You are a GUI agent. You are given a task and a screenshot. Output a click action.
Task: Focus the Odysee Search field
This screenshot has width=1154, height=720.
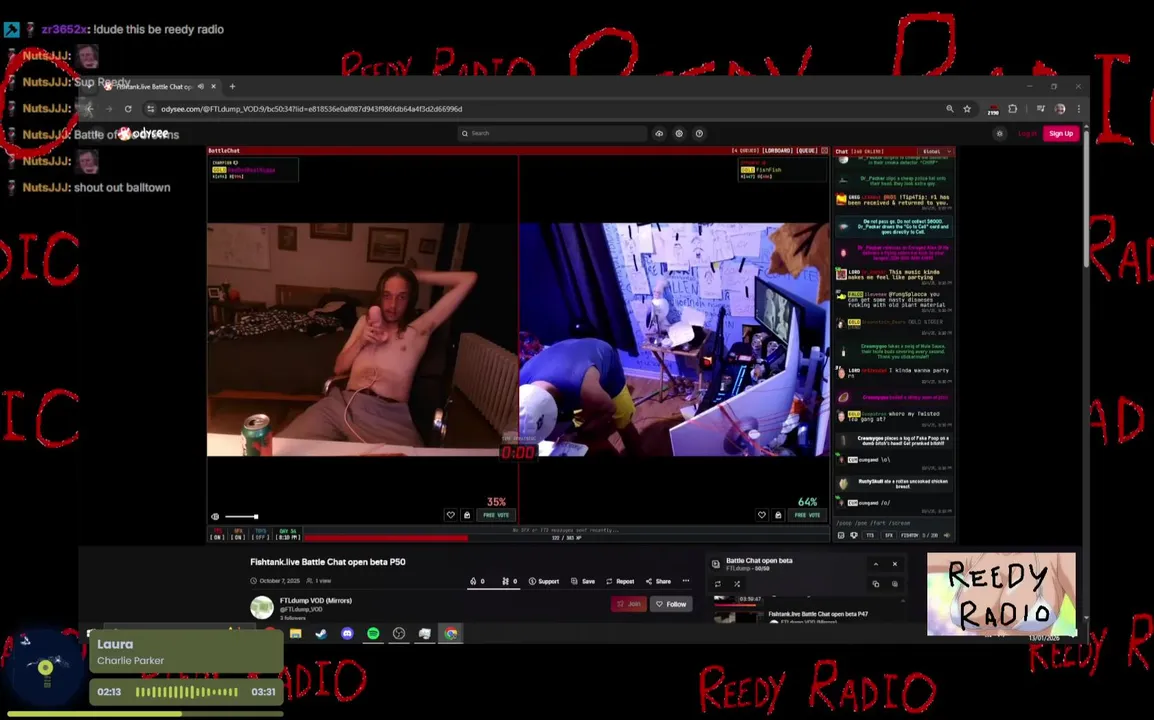(x=552, y=133)
